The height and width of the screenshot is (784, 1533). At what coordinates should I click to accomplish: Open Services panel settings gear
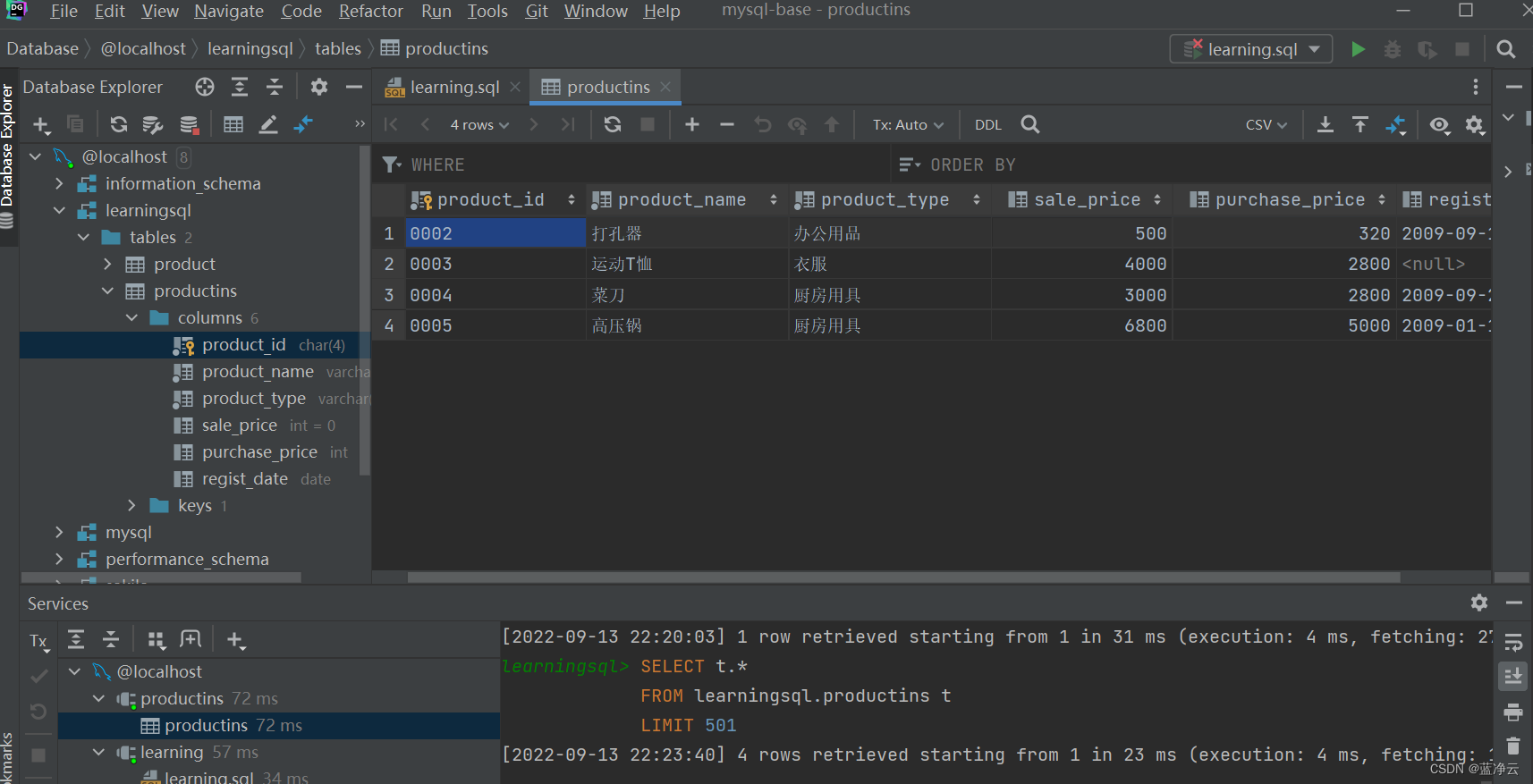click(x=1479, y=603)
